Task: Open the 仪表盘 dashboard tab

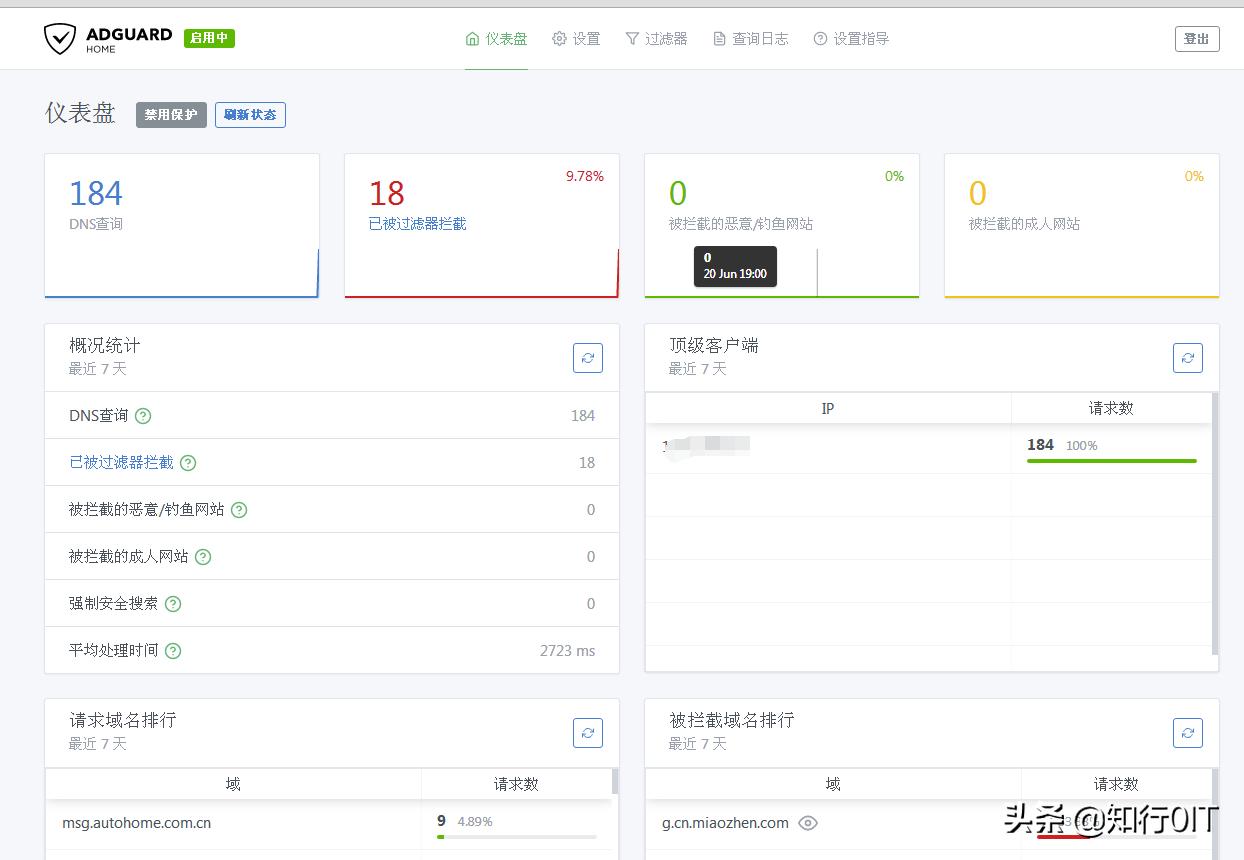Action: (x=496, y=39)
